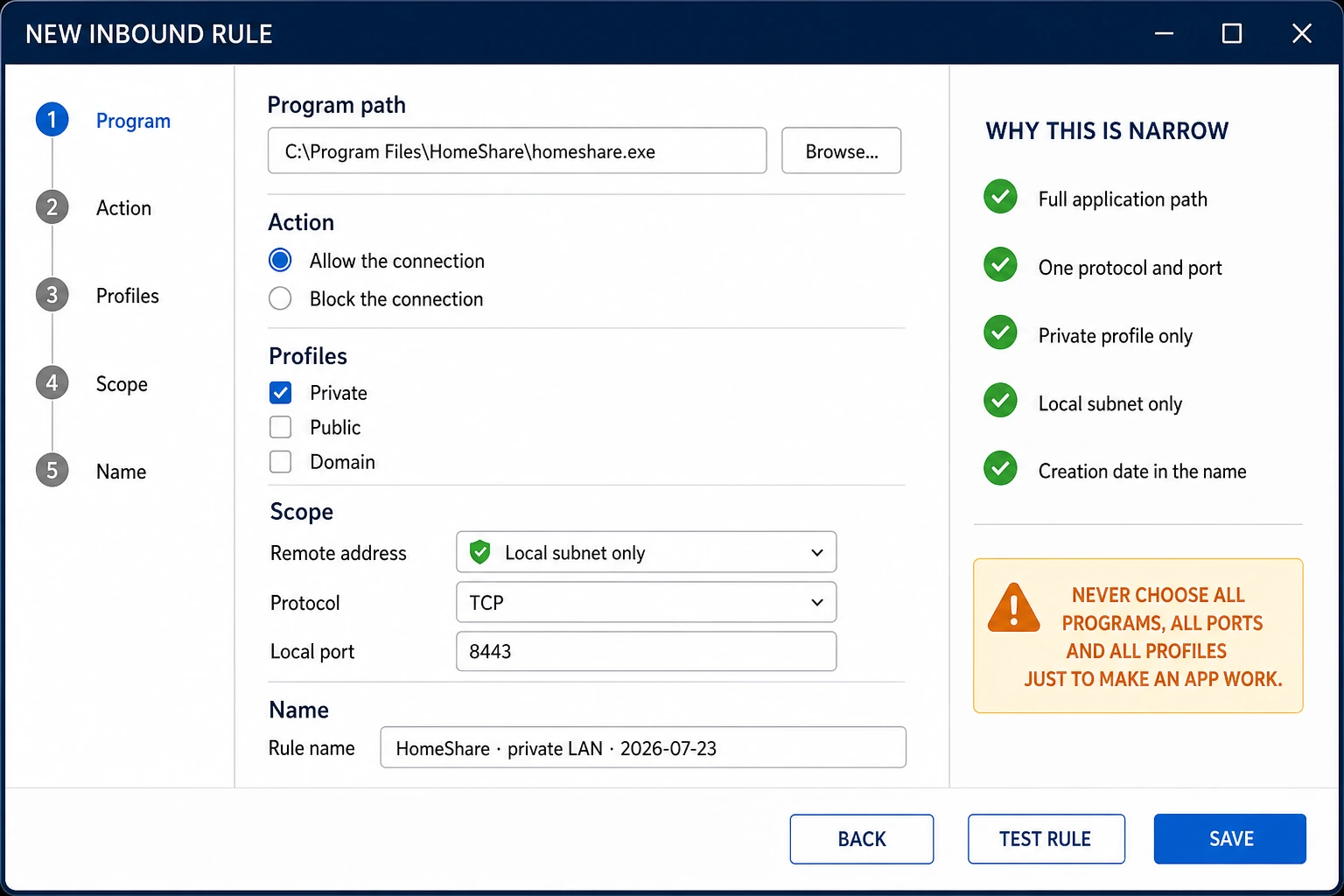Go to the Scope step label
The height and width of the screenshot is (896, 1344).
[x=122, y=384]
